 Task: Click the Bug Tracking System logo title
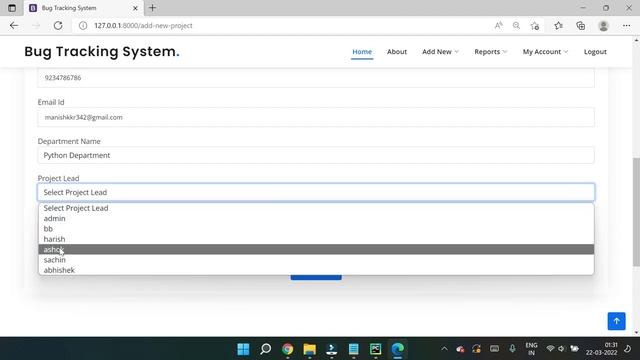point(102,51)
